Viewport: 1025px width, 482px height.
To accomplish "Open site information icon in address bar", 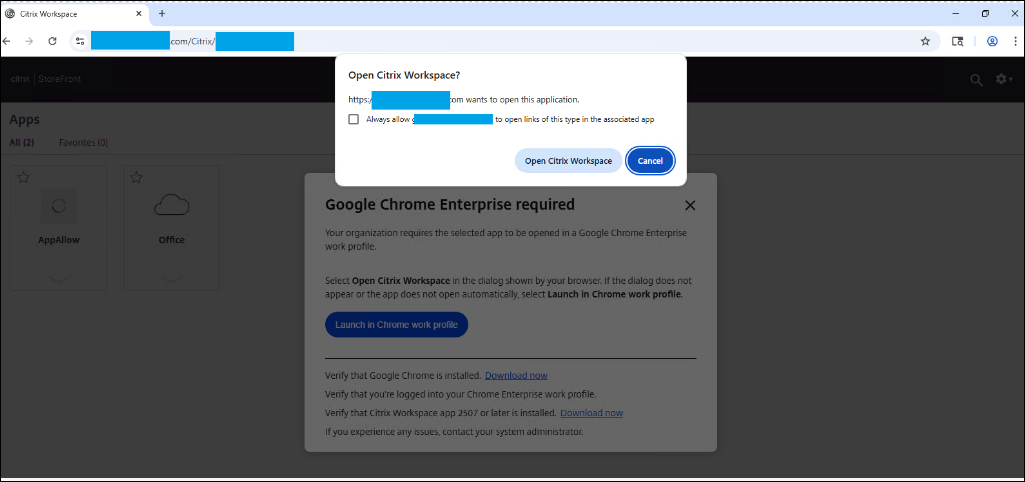I will 80,41.
